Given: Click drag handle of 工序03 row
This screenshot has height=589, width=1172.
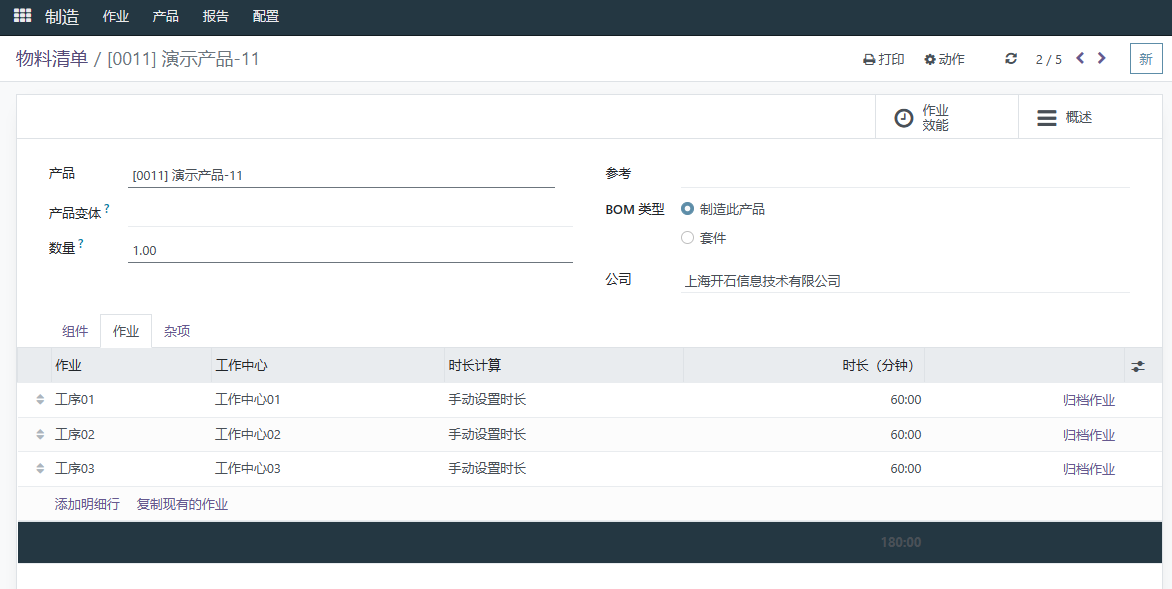Looking at the screenshot, I should pos(40,469).
